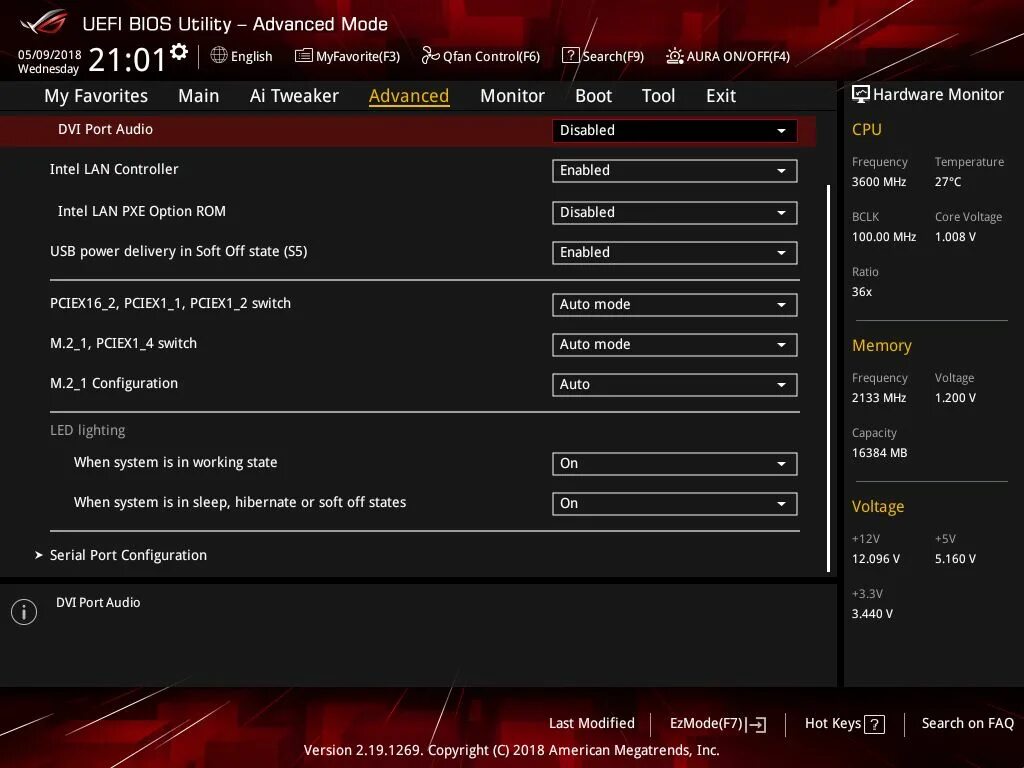Image resolution: width=1024 pixels, height=768 pixels.
Task: Click the Qfan Control fan icon
Action: [430, 56]
